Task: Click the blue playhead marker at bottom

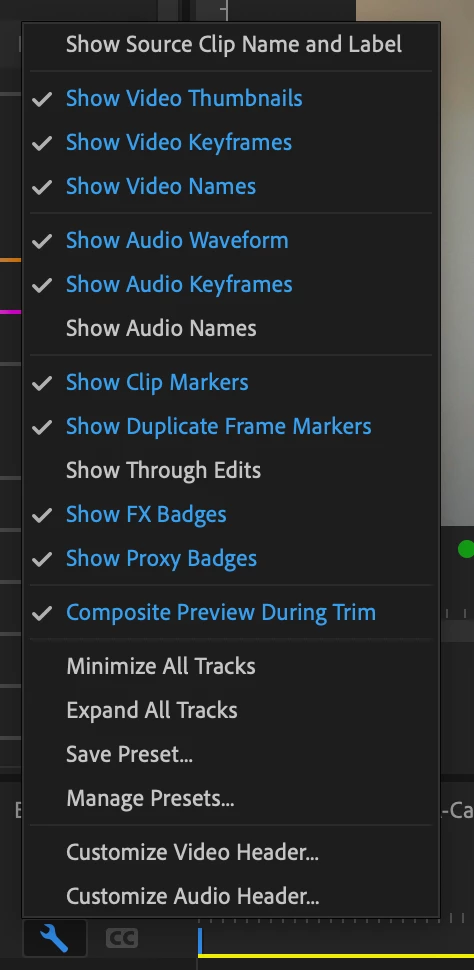Action: point(200,941)
